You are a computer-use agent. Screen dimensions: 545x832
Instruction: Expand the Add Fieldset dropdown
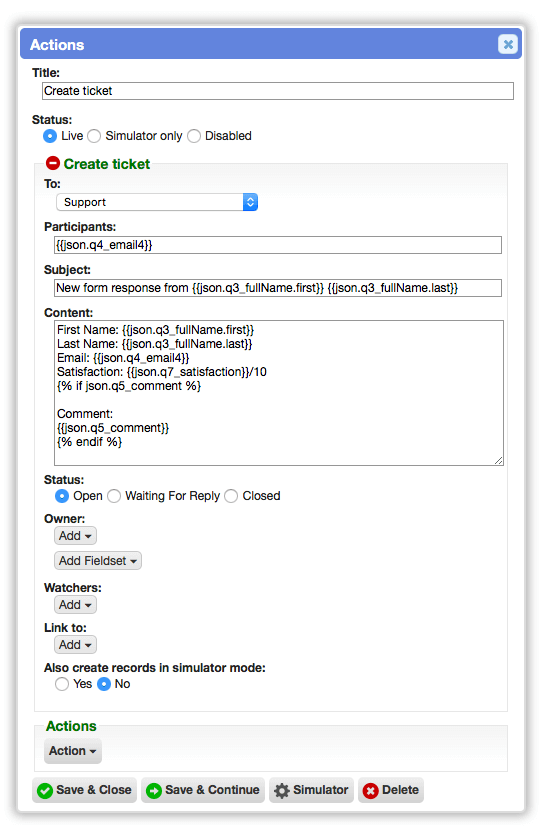click(x=98, y=561)
